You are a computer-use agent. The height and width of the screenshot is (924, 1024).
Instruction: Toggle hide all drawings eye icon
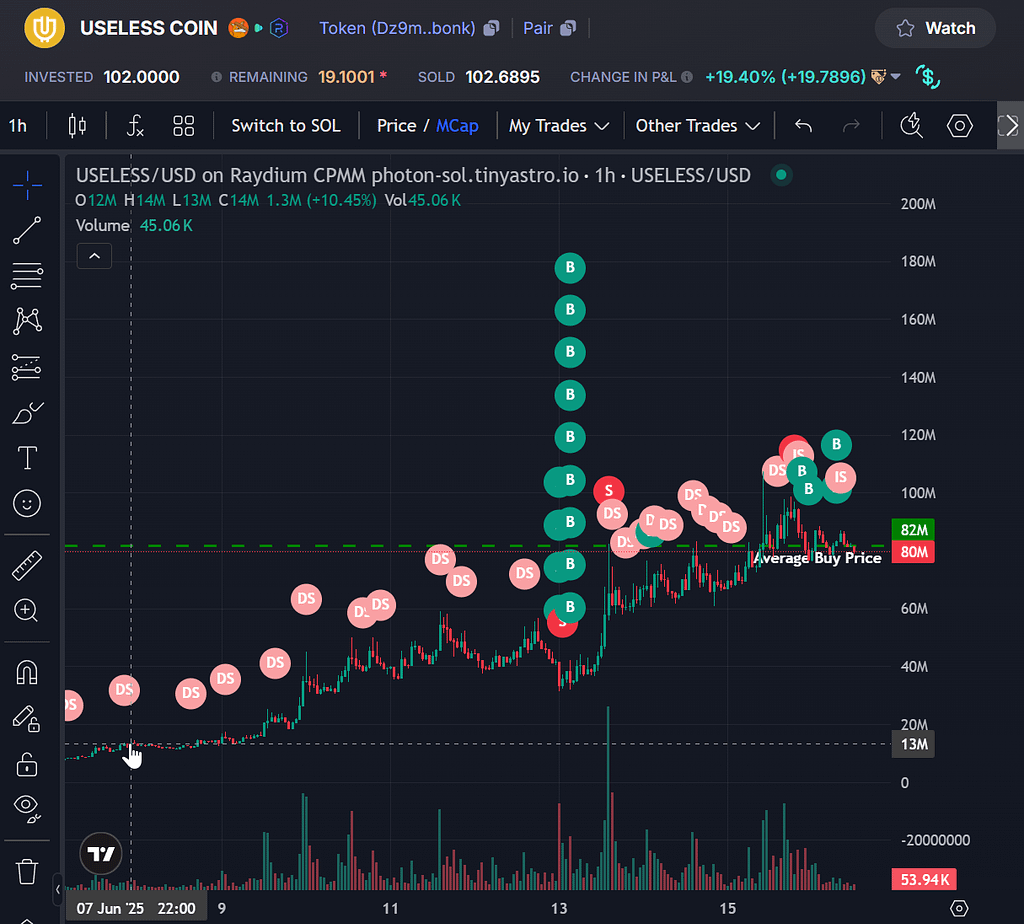pyautogui.click(x=27, y=806)
